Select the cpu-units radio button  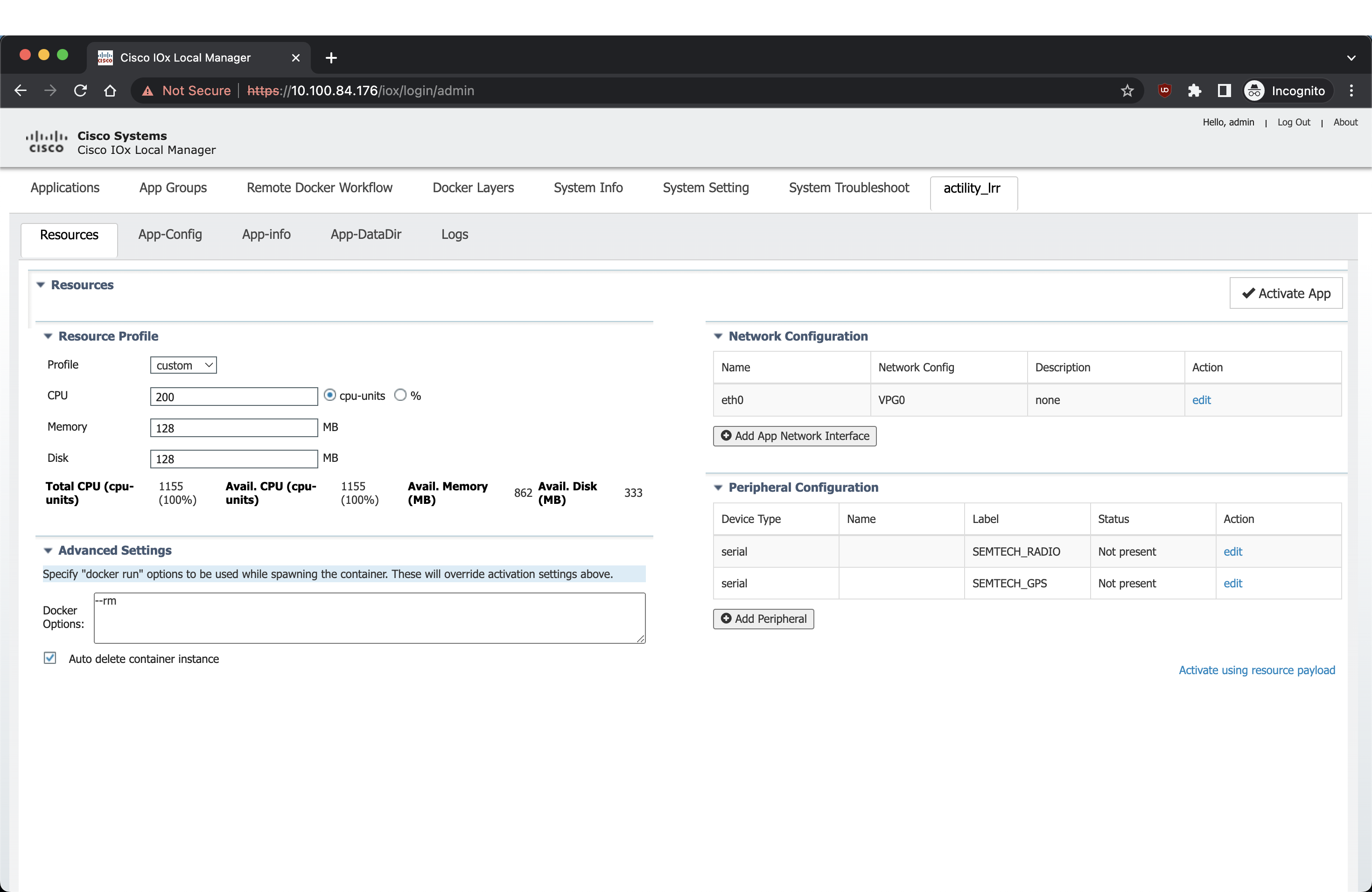pos(330,395)
